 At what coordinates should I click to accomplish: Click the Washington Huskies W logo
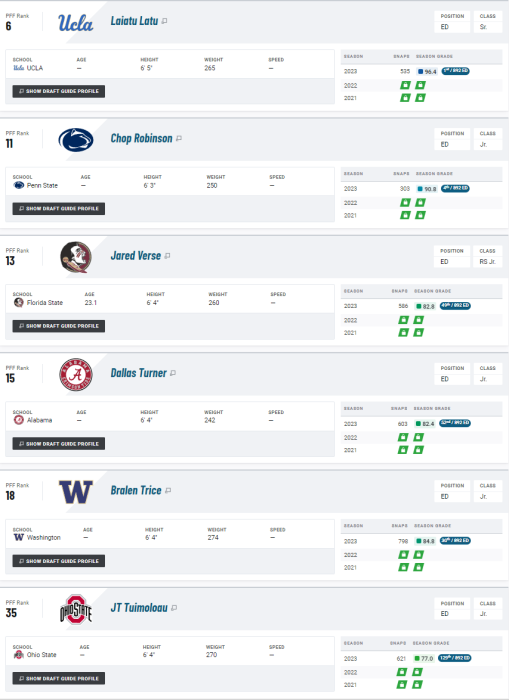tap(76, 492)
